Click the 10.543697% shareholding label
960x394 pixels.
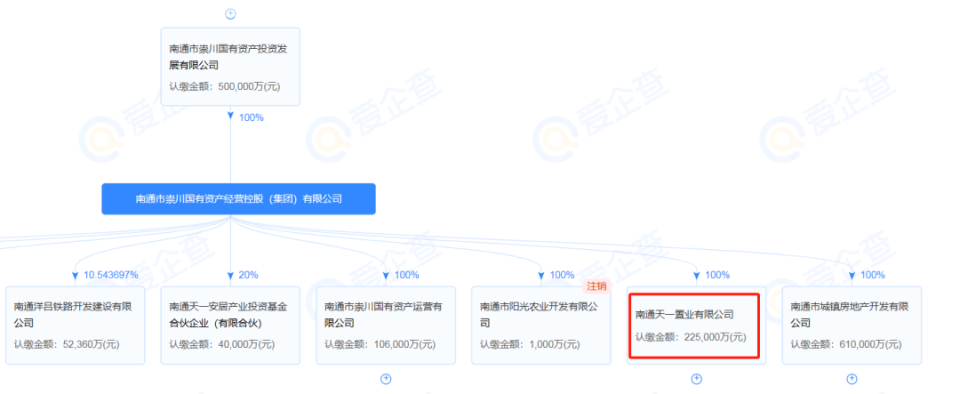click(111, 275)
